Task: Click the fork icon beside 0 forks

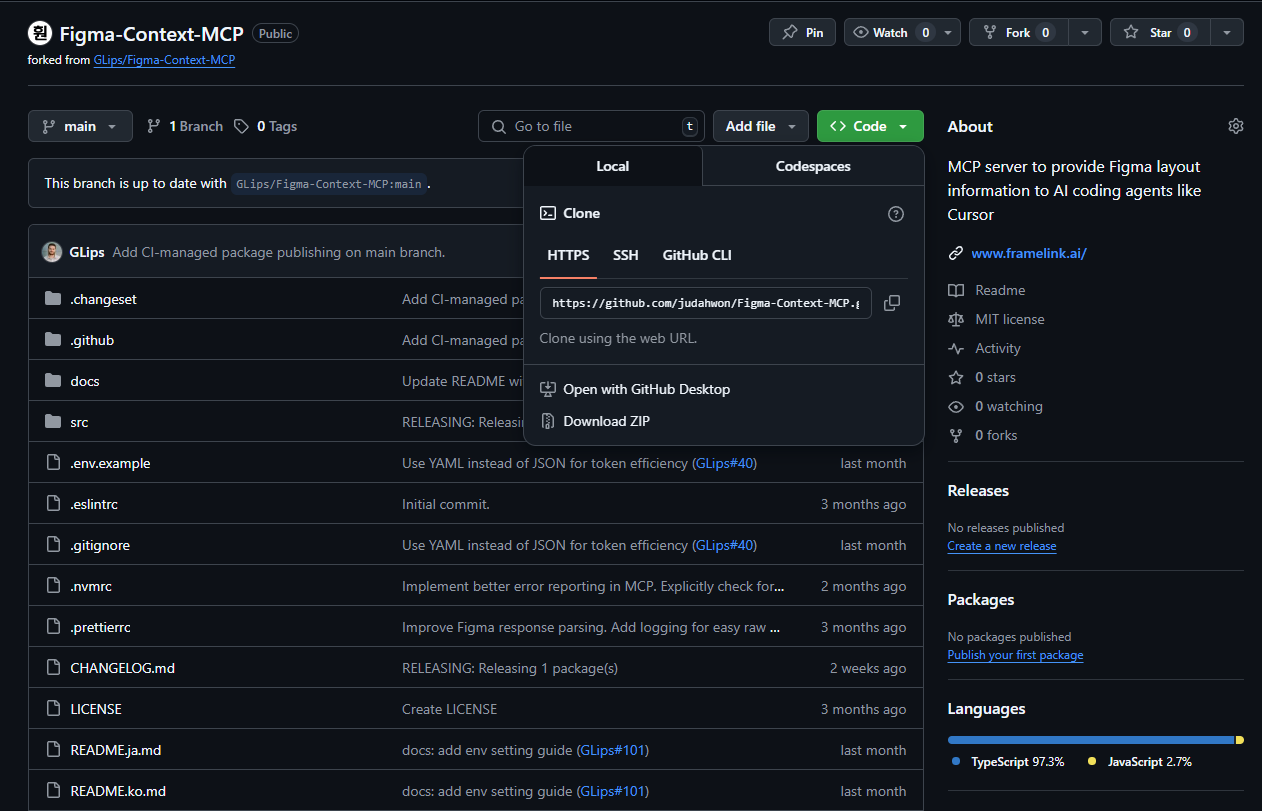Action: click(x=956, y=435)
